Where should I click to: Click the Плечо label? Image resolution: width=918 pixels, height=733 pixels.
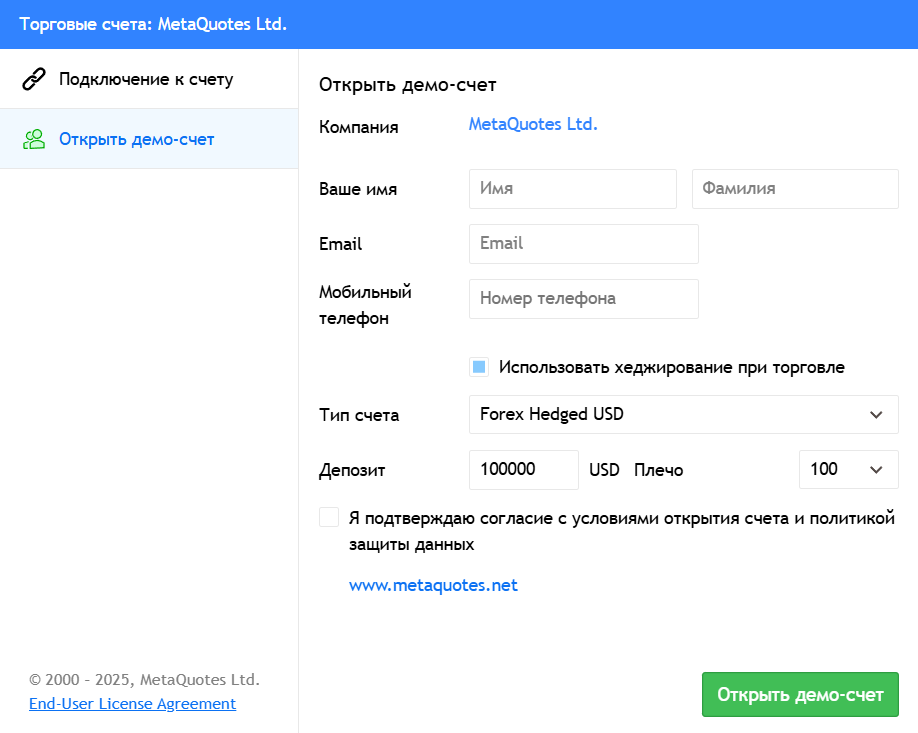point(659,470)
